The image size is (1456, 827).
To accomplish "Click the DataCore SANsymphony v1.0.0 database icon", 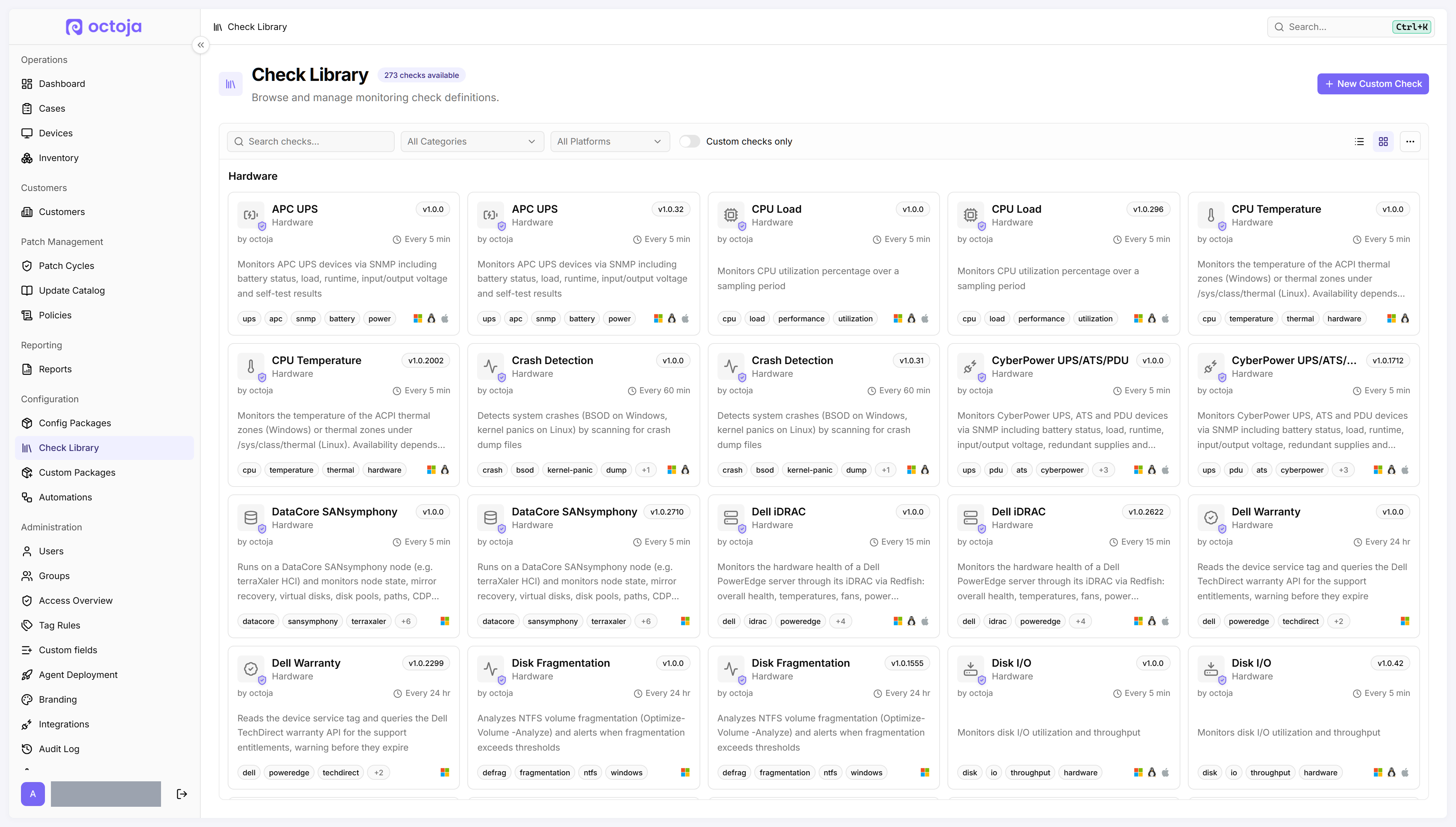I will pyautogui.click(x=251, y=518).
